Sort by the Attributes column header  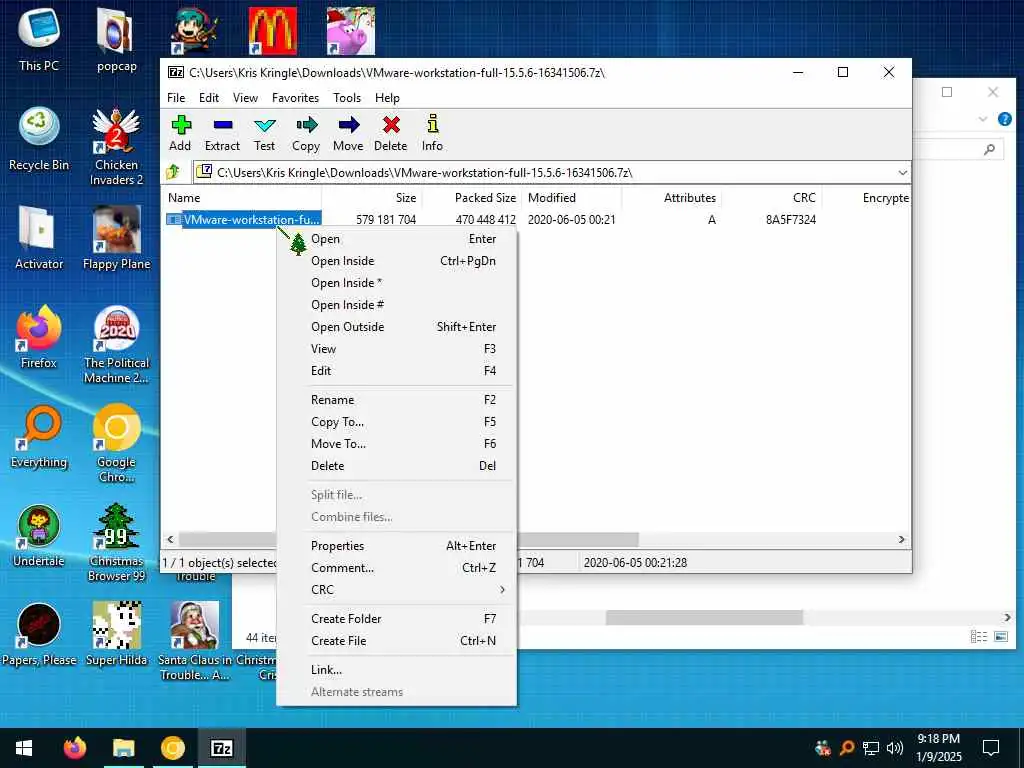point(671,198)
